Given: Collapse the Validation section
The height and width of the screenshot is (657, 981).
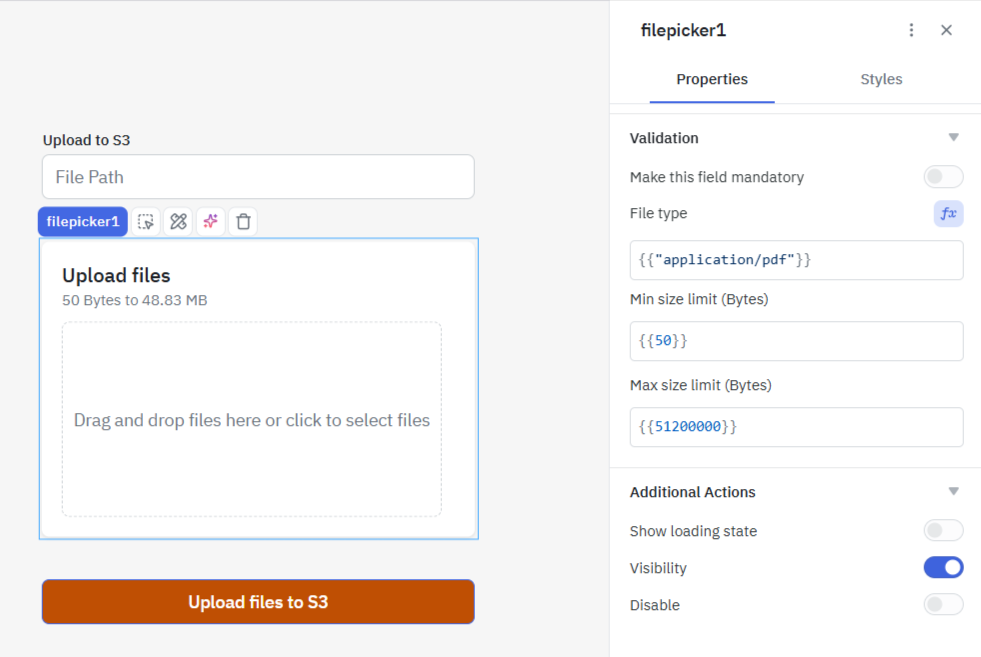Looking at the screenshot, I should click(x=953, y=138).
